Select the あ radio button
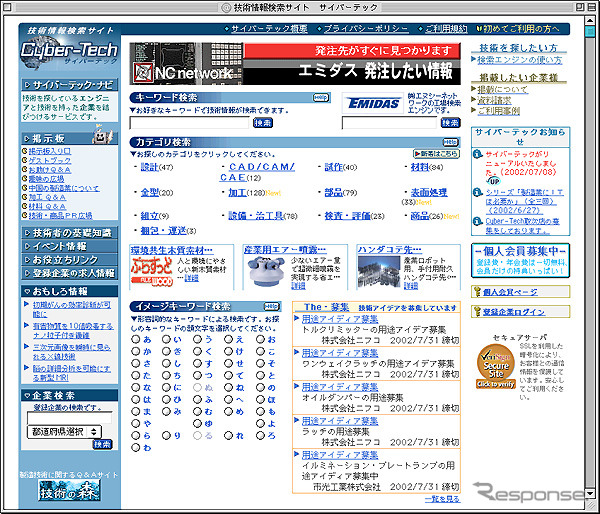The width and height of the screenshot is (600, 514). tap(136, 339)
